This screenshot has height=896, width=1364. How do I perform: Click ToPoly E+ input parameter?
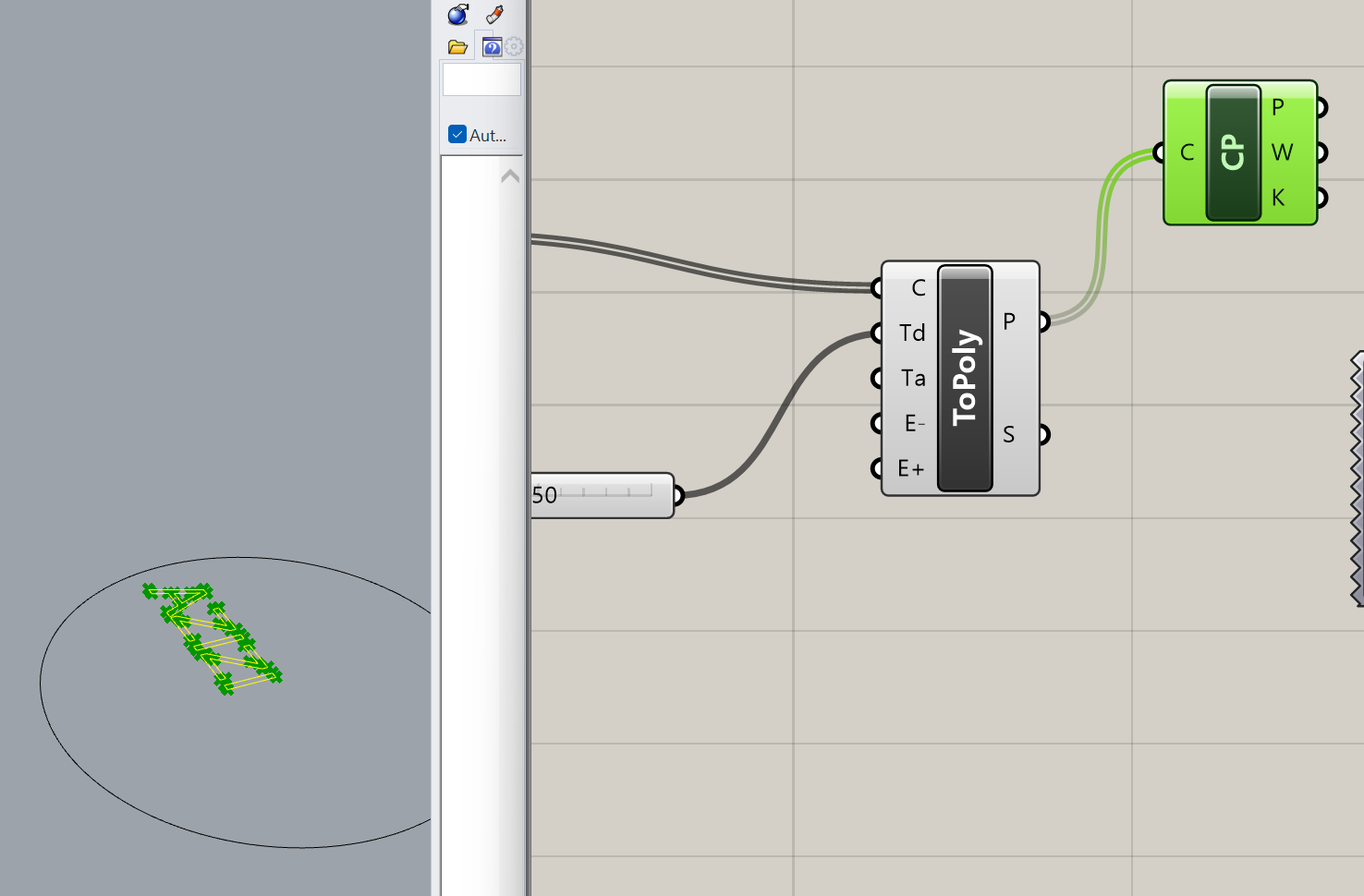coord(910,468)
